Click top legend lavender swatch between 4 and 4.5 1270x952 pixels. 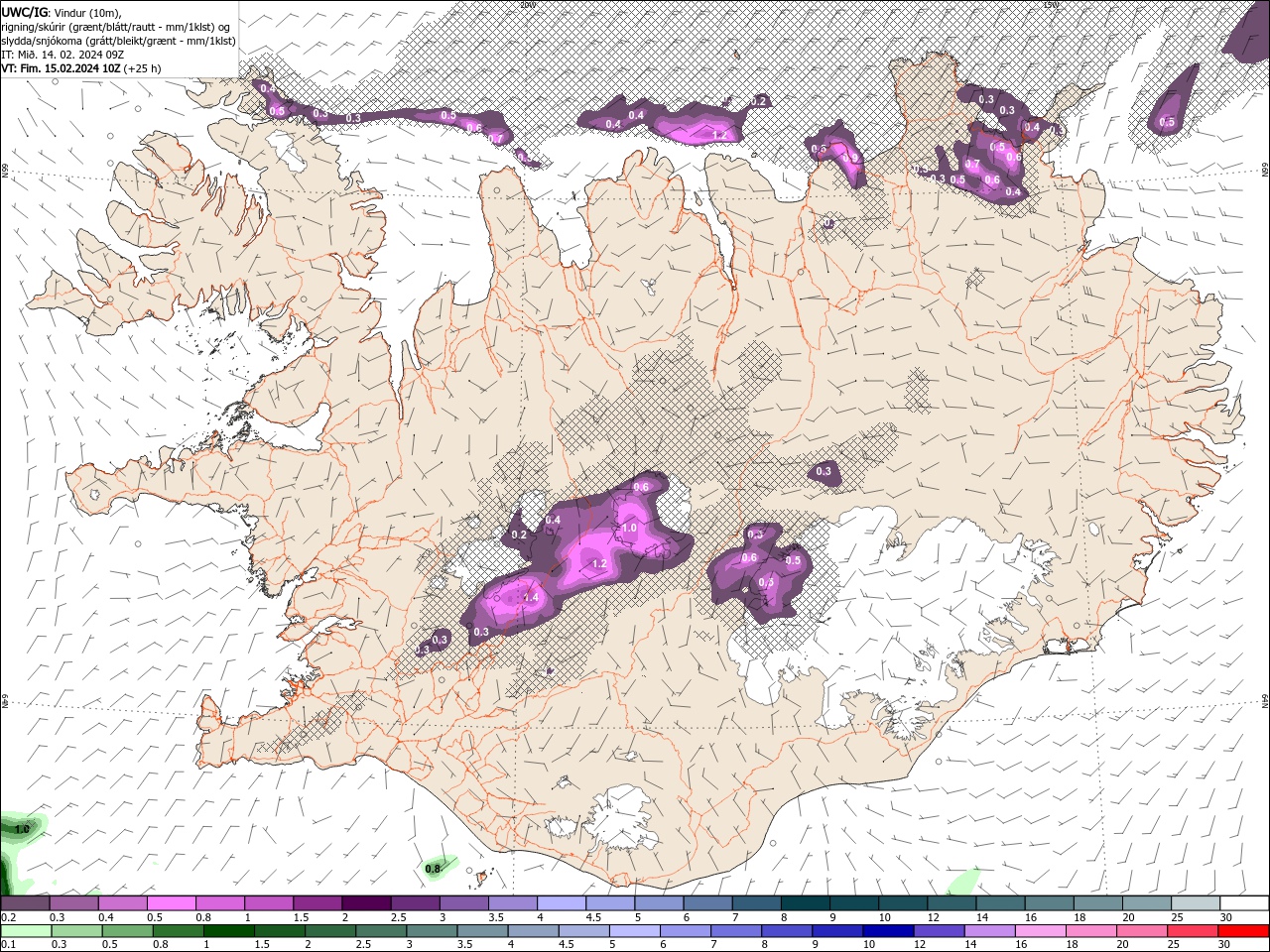coord(561,903)
